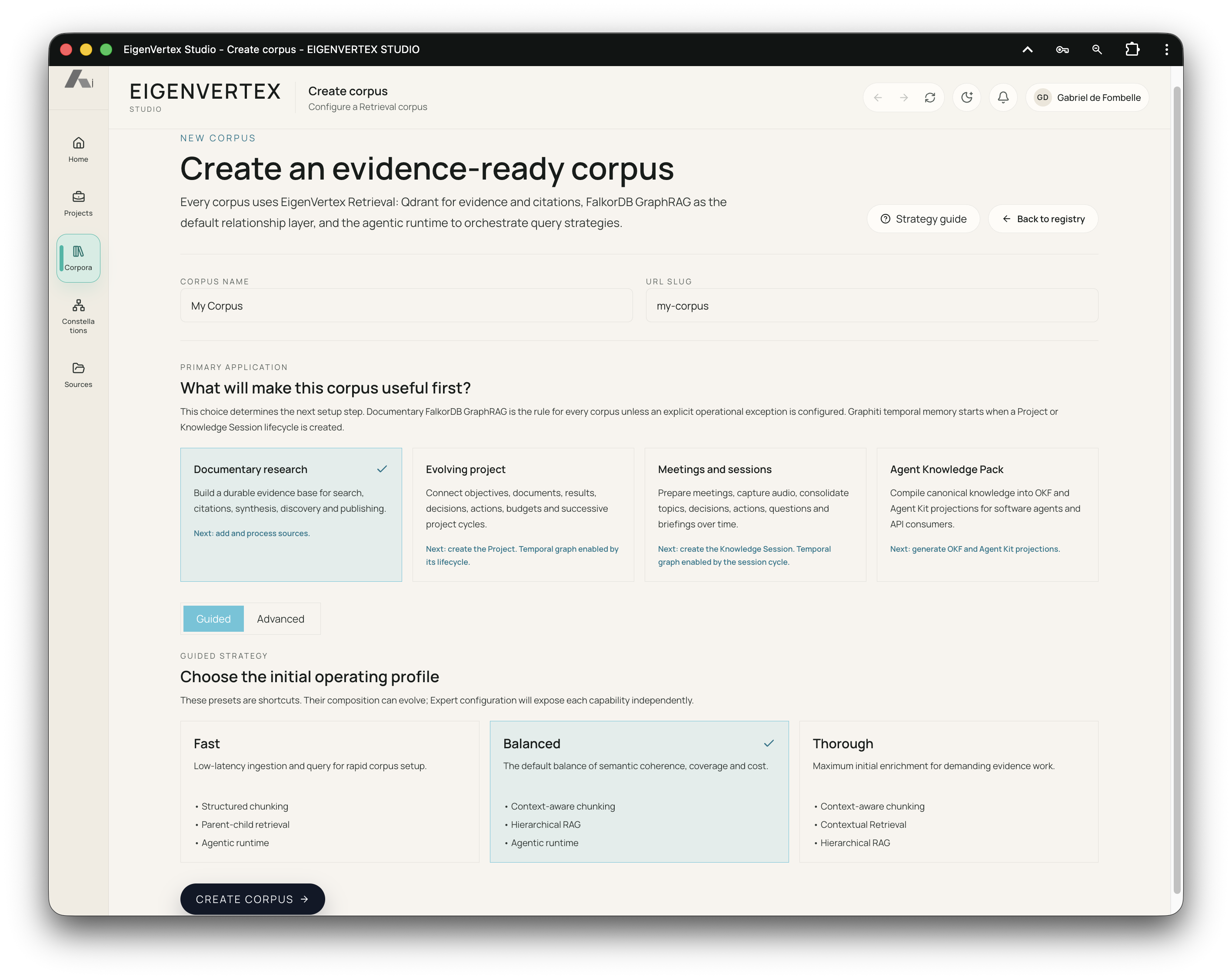This screenshot has width=1232, height=980.
Task: Click 'Next: generate OKF and Agent Kit projections.'
Action: pyautogui.click(x=975, y=549)
